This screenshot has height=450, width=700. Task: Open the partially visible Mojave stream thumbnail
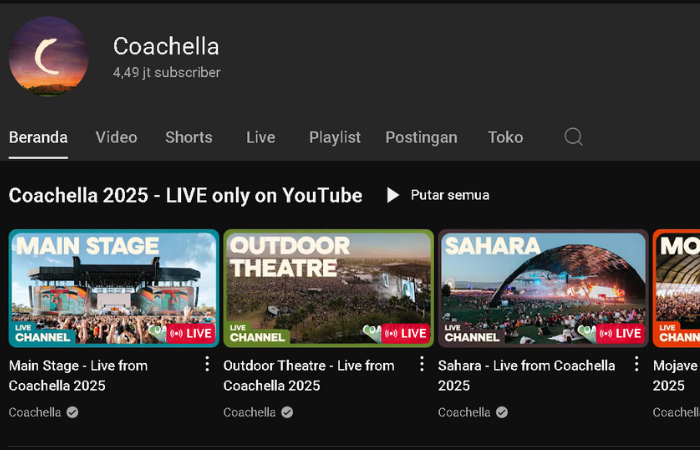(676, 288)
